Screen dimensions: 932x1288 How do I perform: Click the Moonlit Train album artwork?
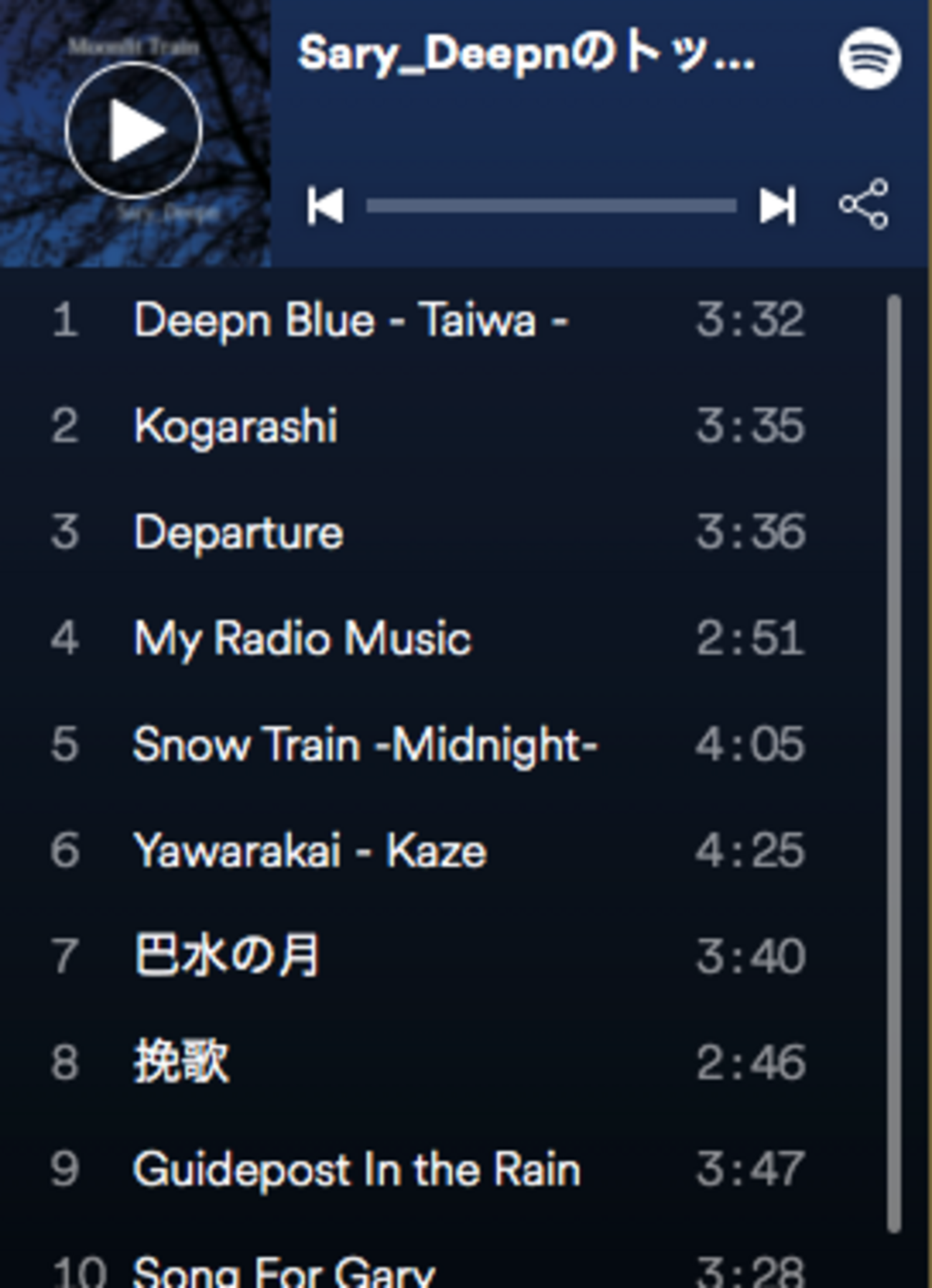pyautogui.click(x=135, y=133)
